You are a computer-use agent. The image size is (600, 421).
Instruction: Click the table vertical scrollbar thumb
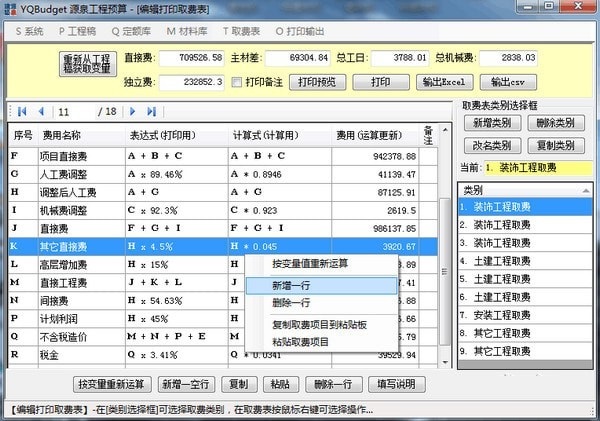[445, 272]
